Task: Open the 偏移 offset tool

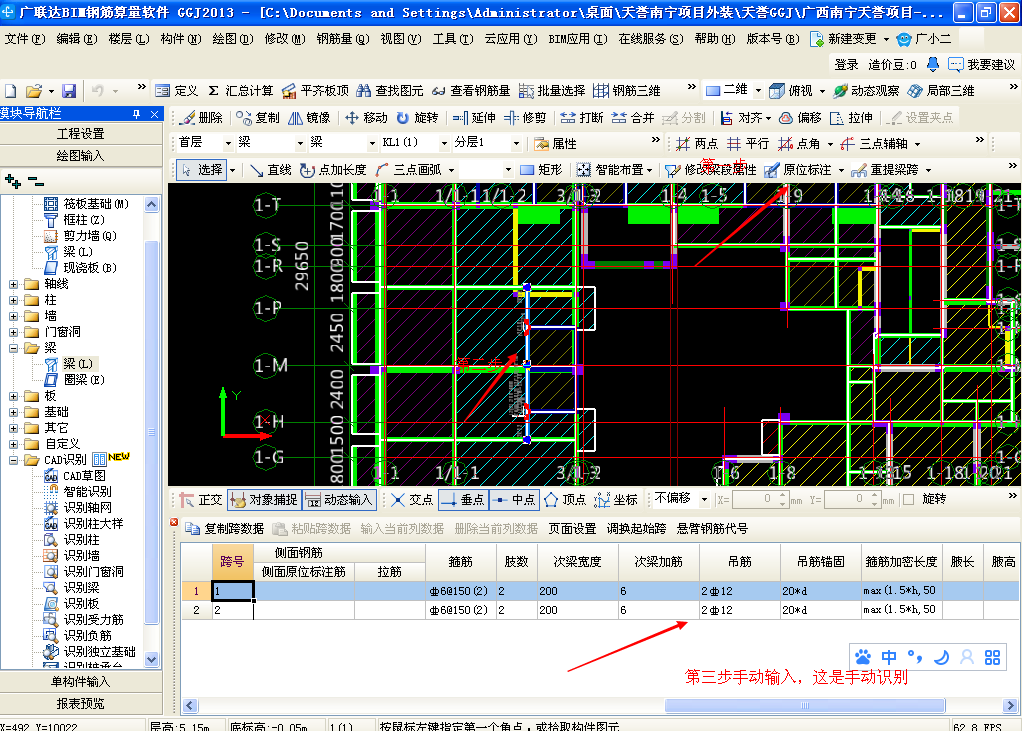Action: pos(800,118)
